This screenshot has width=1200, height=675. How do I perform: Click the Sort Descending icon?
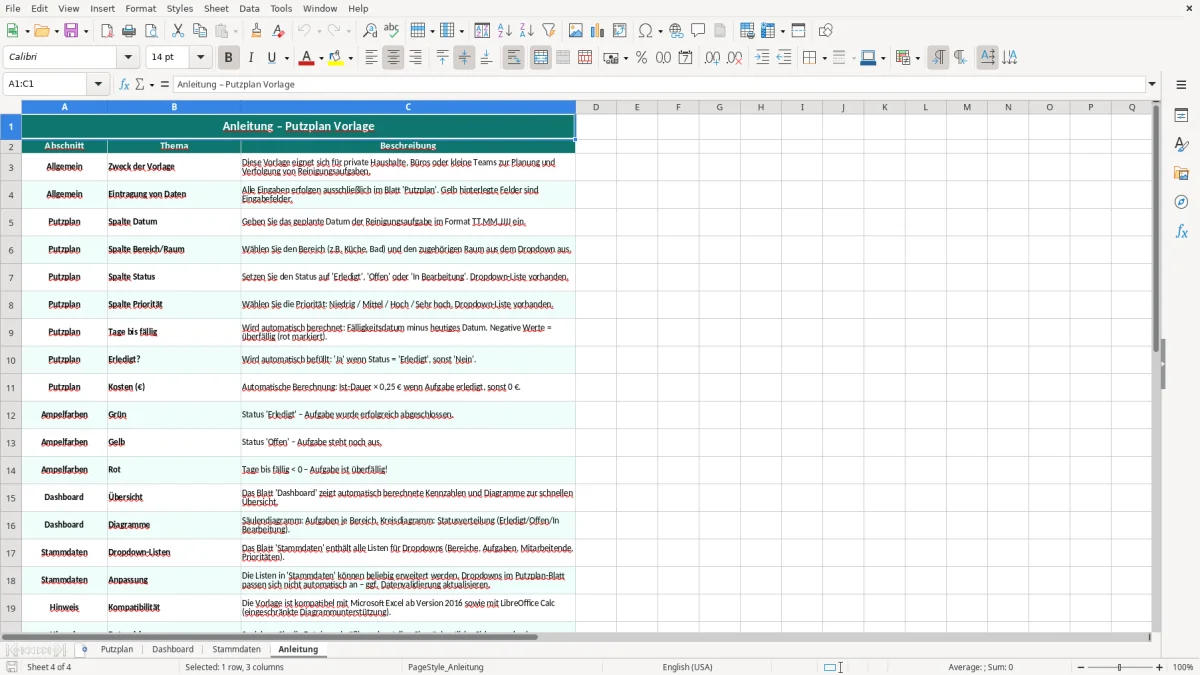527,31
